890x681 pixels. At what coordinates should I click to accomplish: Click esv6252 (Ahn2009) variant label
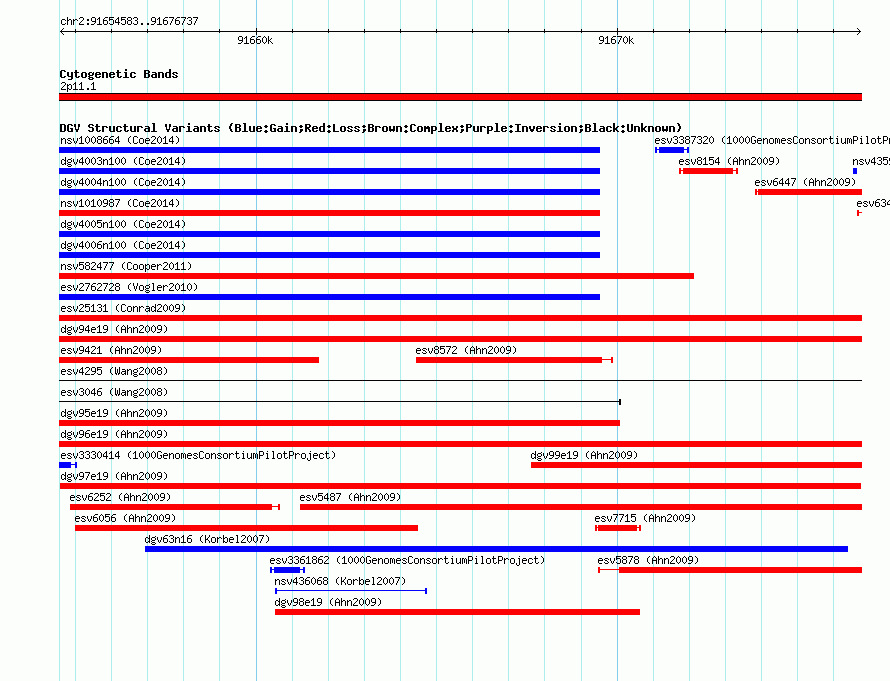coord(120,497)
